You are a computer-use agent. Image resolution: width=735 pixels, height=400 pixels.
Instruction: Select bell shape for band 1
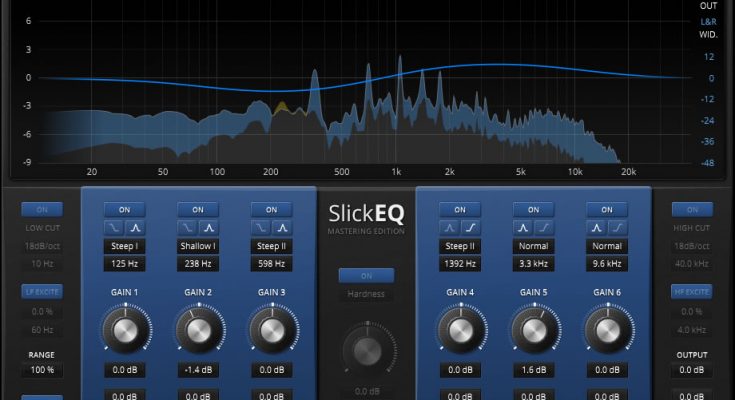134,229
